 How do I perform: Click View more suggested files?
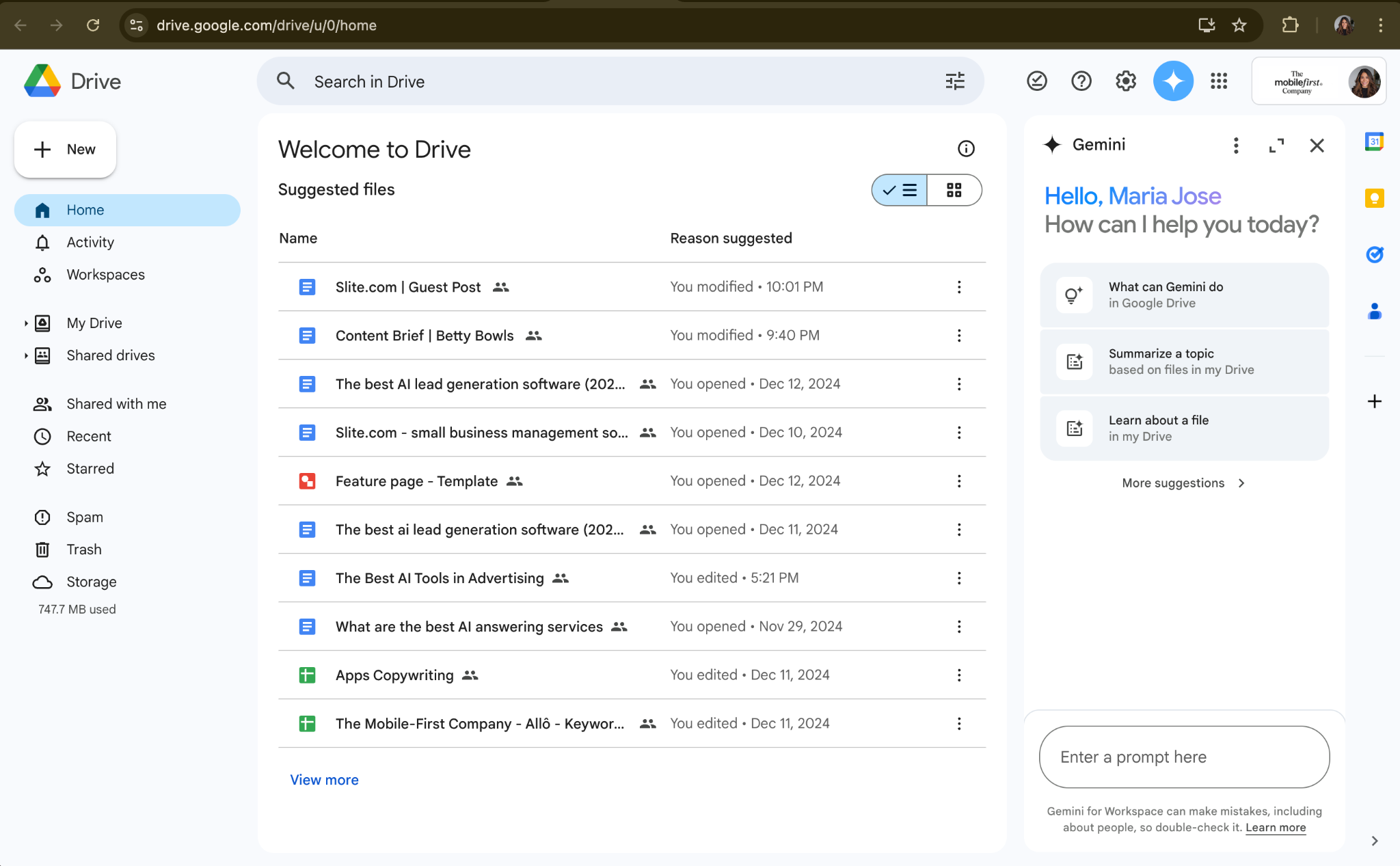[323, 780]
